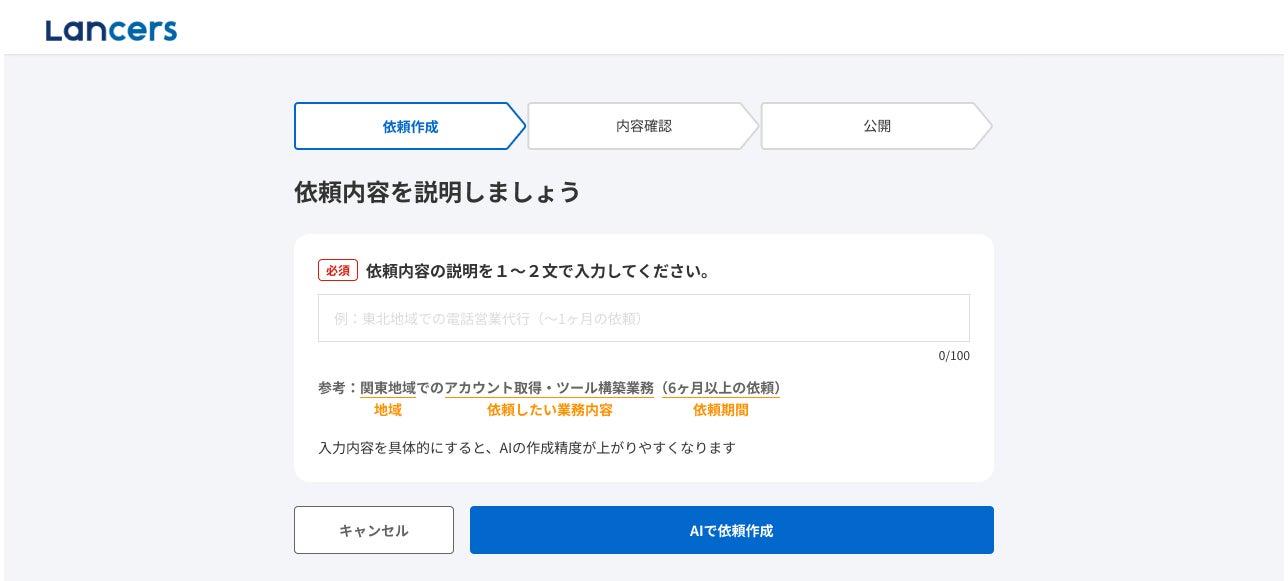Click the 0/100 character counter
Screen dimensions: 1288x581
click(x=953, y=356)
